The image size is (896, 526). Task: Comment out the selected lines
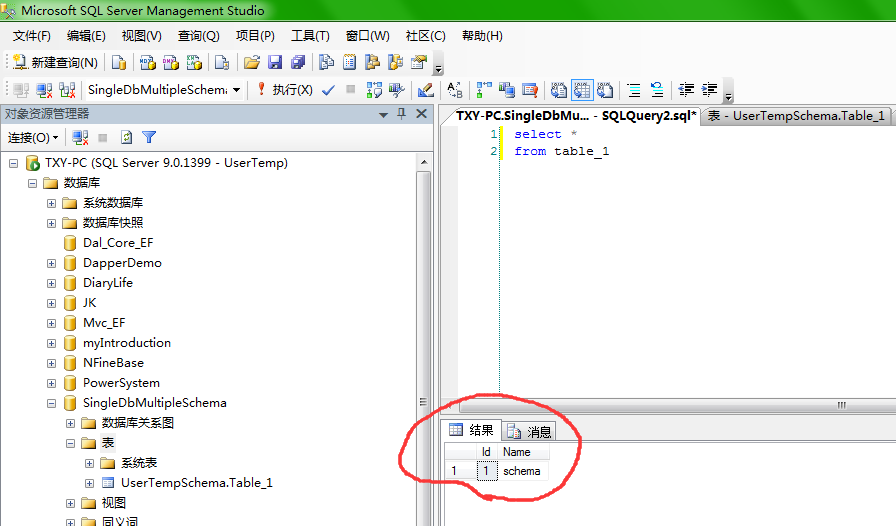634,90
